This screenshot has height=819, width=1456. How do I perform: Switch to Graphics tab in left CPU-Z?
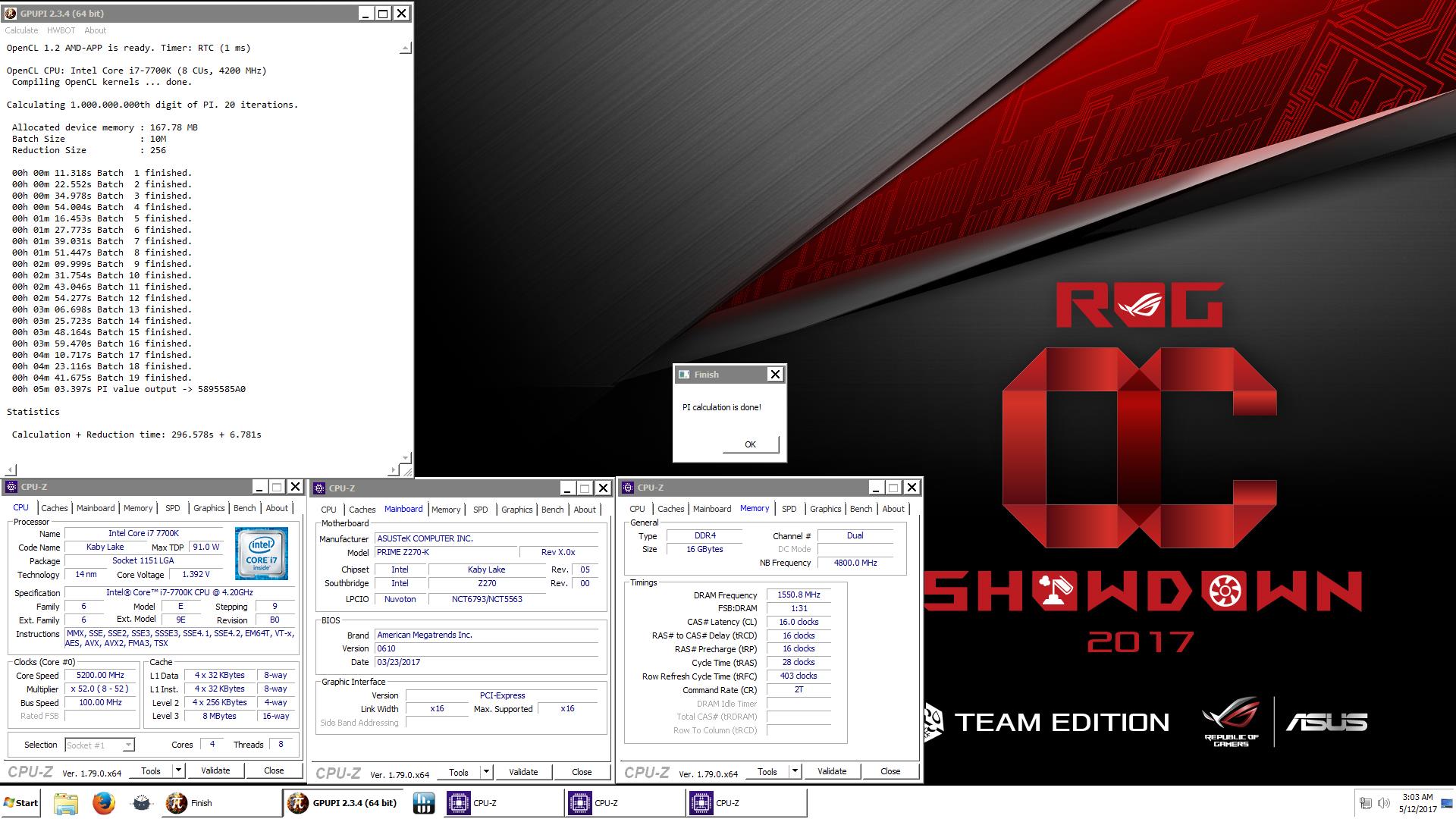(209, 508)
